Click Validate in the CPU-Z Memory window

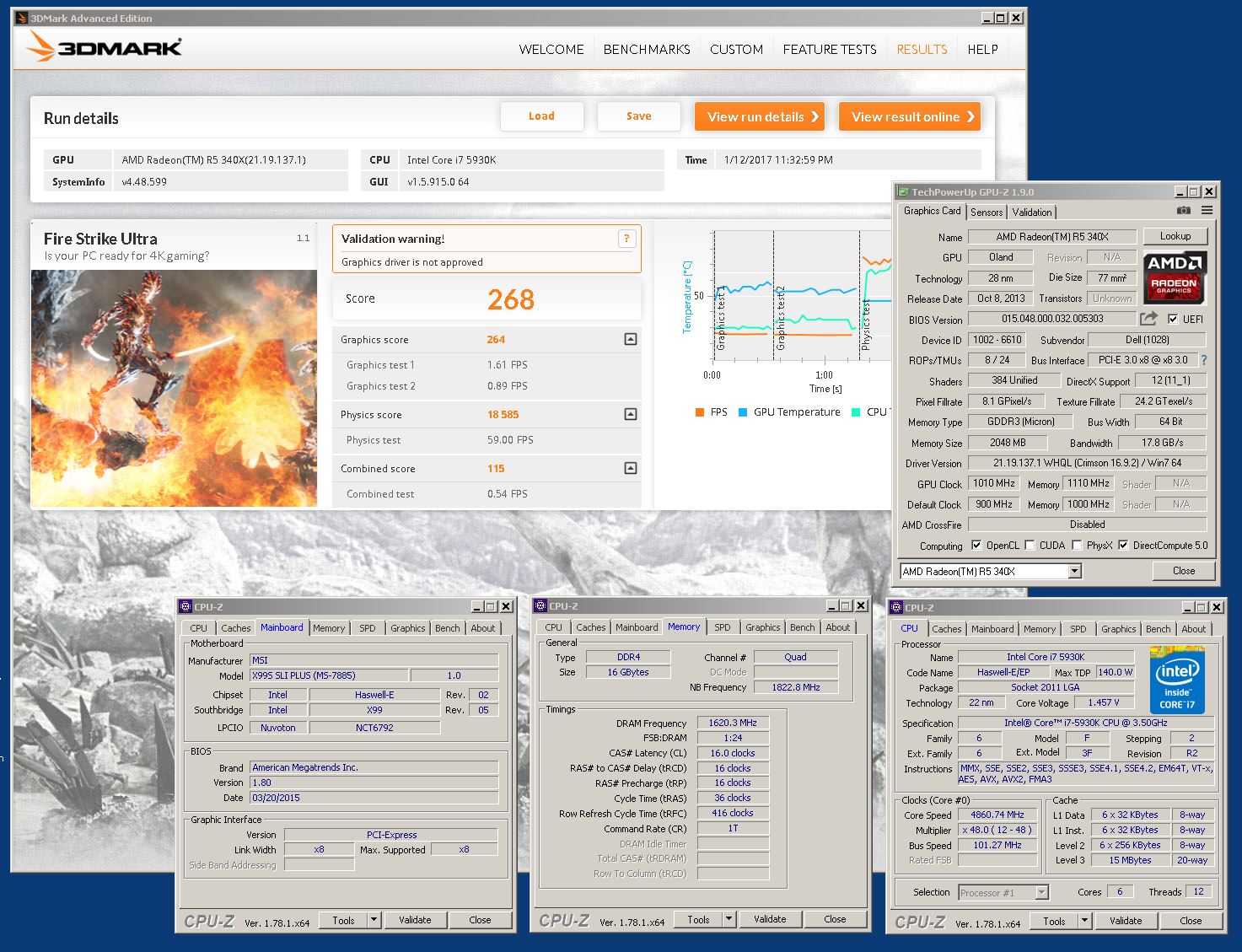770,919
